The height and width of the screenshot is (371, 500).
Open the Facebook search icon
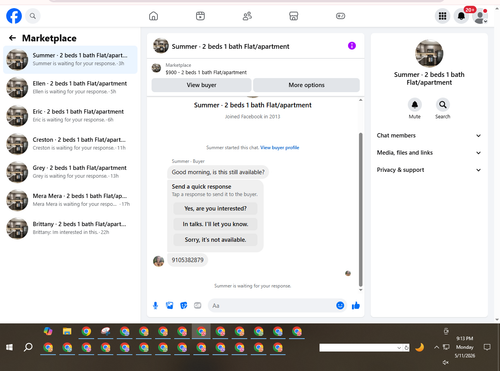(x=33, y=16)
